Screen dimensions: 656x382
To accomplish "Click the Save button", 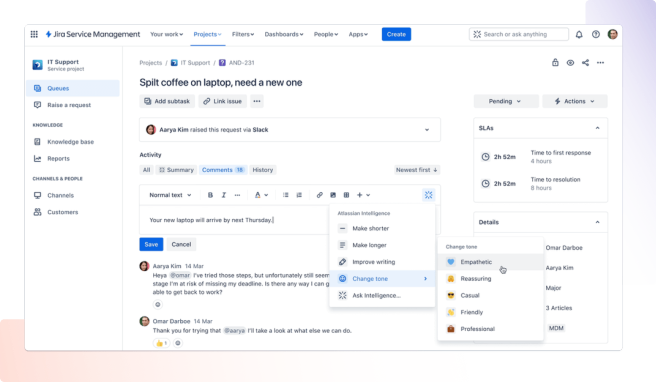I will 151,244.
